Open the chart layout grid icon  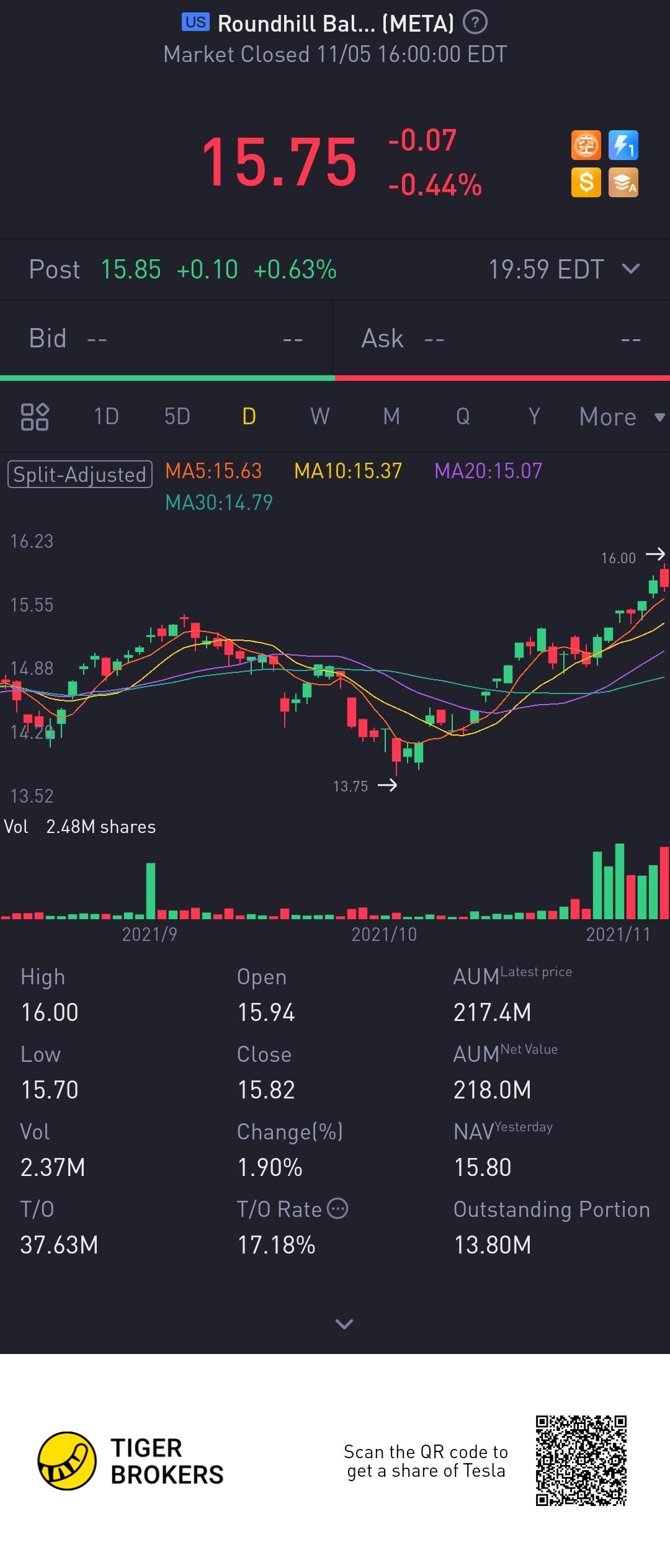[35, 416]
